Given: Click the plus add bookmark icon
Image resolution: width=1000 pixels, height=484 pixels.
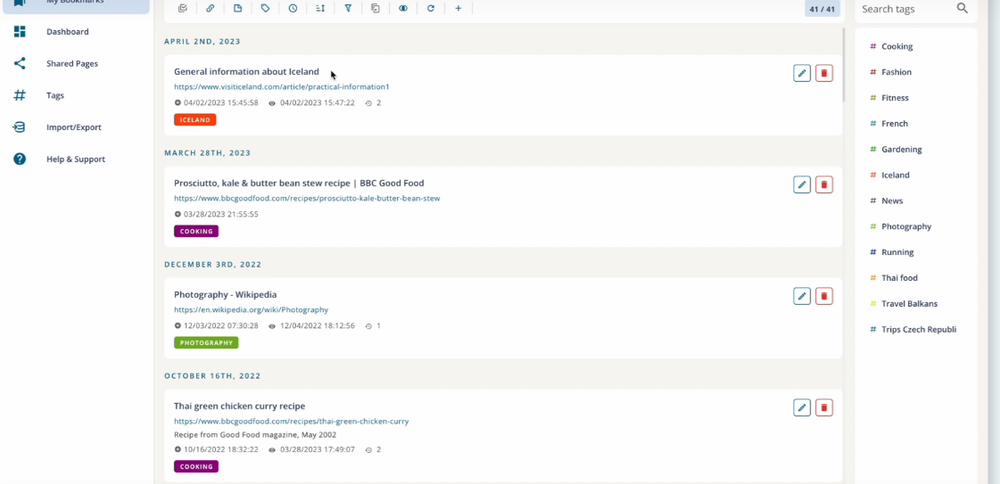Looking at the screenshot, I should pos(458,9).
